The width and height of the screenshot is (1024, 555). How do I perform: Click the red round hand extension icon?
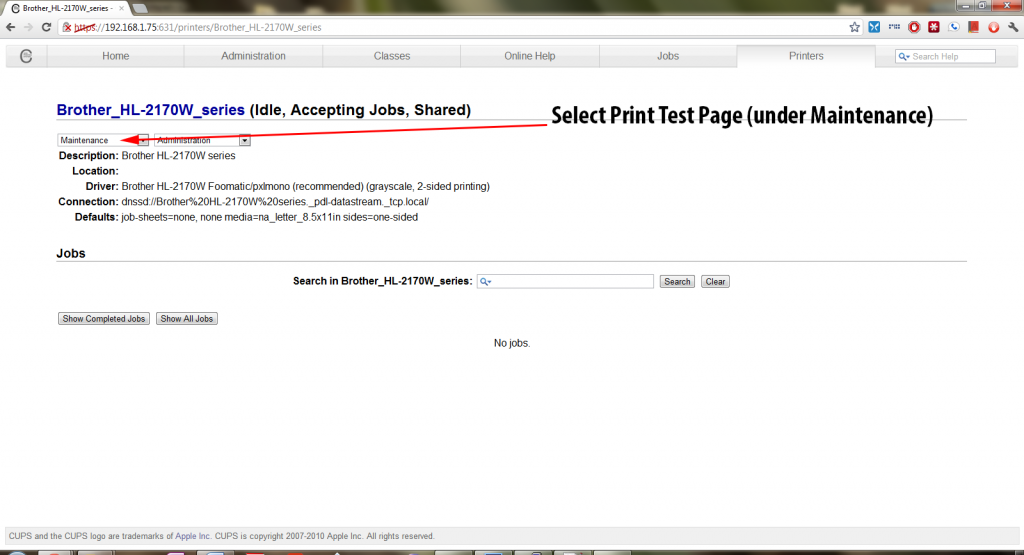993,27
